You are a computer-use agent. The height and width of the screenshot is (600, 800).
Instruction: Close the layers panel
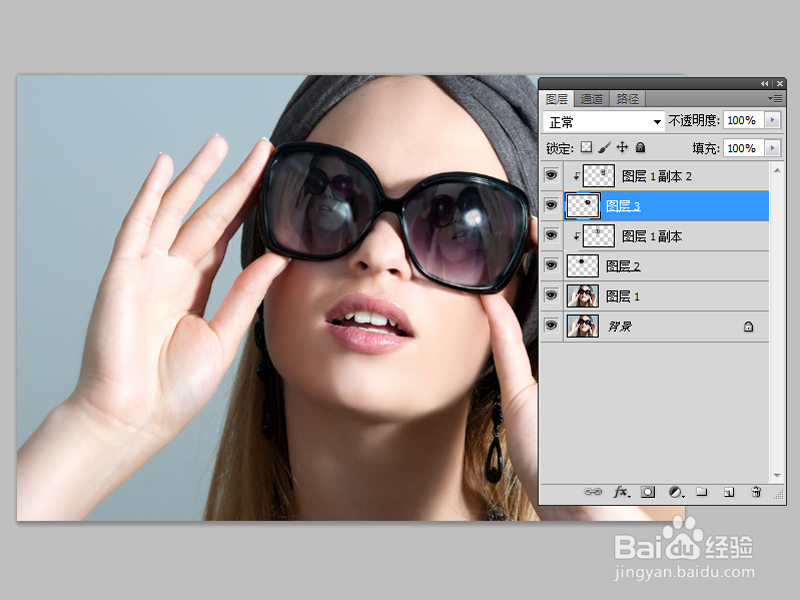point(780,84)
